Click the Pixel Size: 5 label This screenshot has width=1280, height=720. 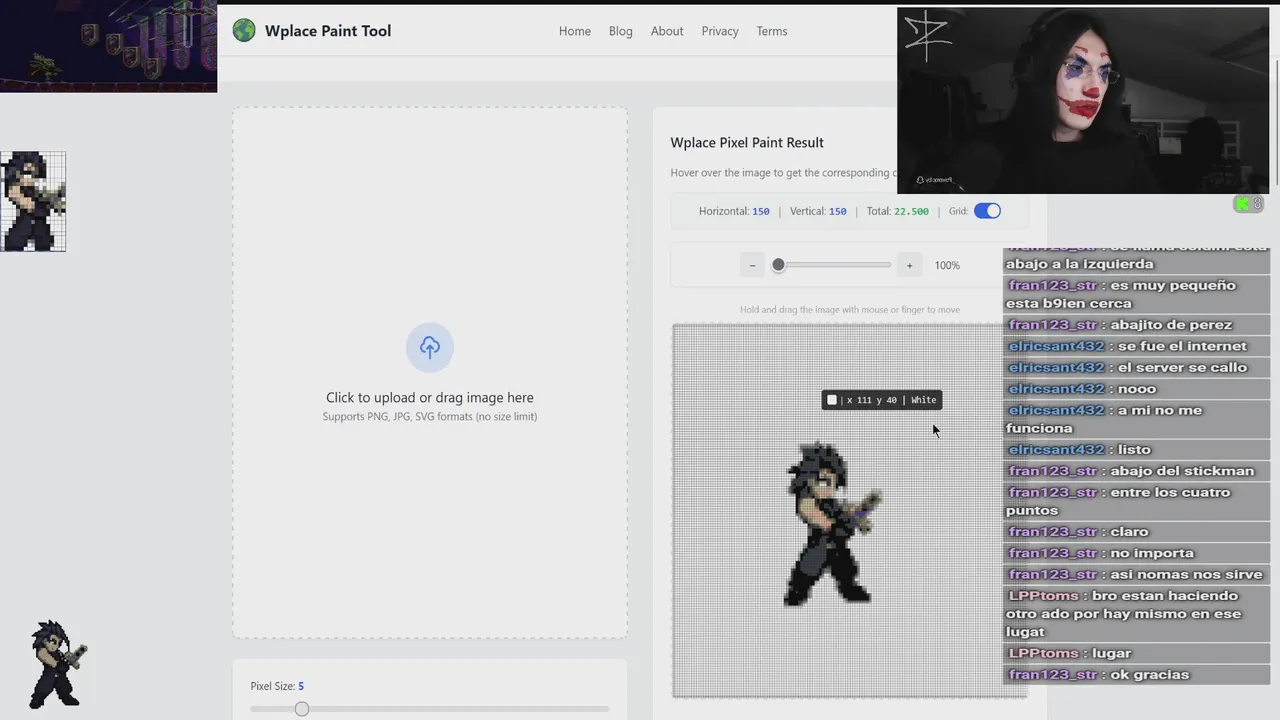coord(277,686)
